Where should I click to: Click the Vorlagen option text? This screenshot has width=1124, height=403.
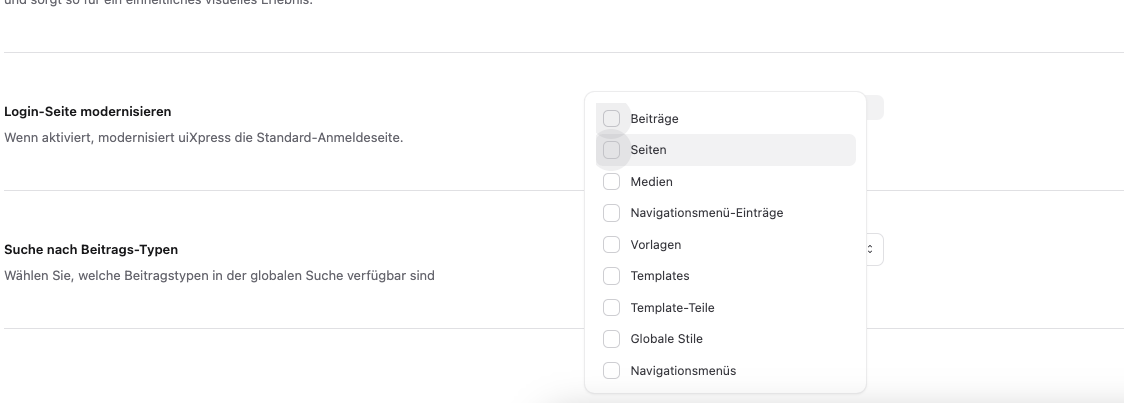click(655, 245)
